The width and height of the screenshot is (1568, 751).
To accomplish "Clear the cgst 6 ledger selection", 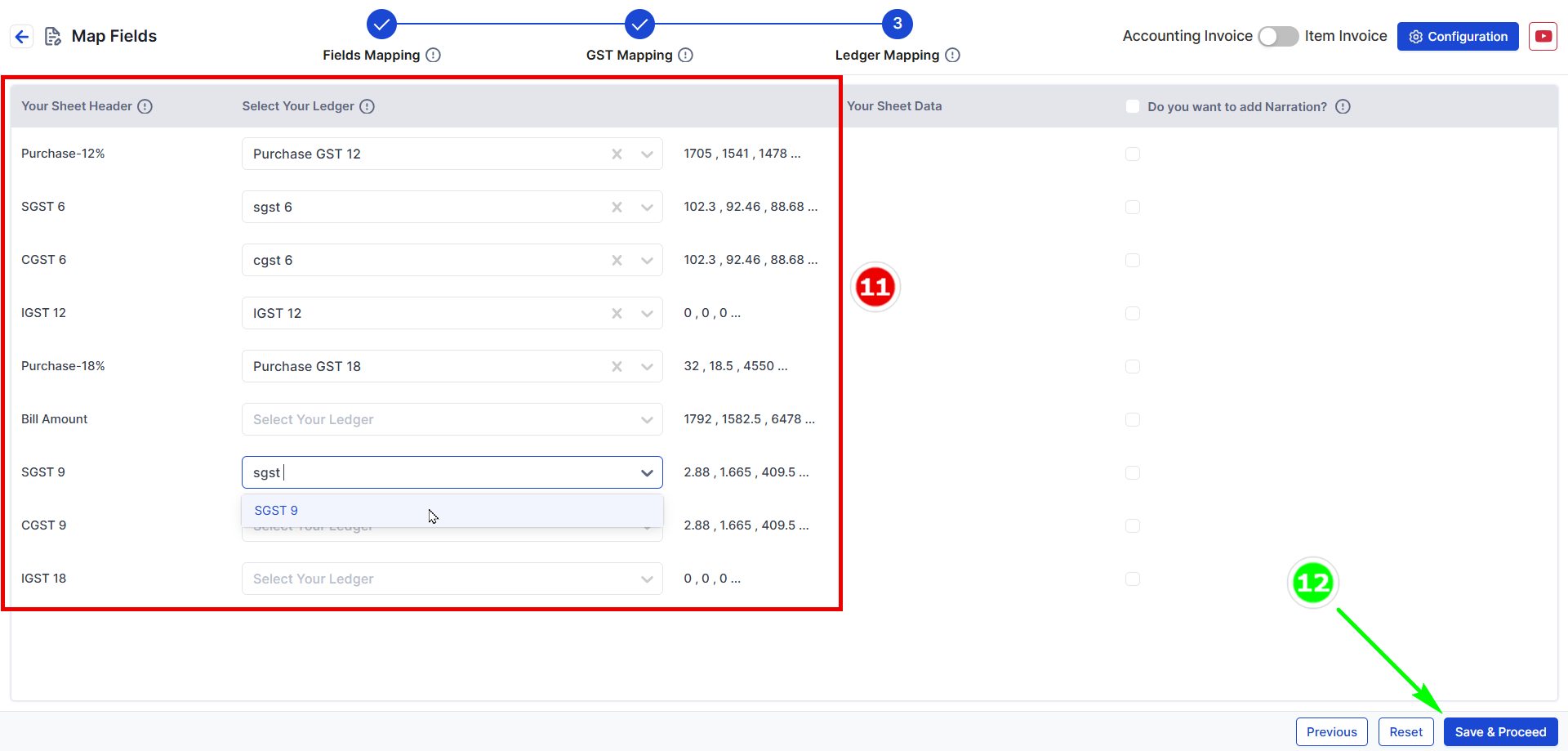I will click(x=617, y=260).
